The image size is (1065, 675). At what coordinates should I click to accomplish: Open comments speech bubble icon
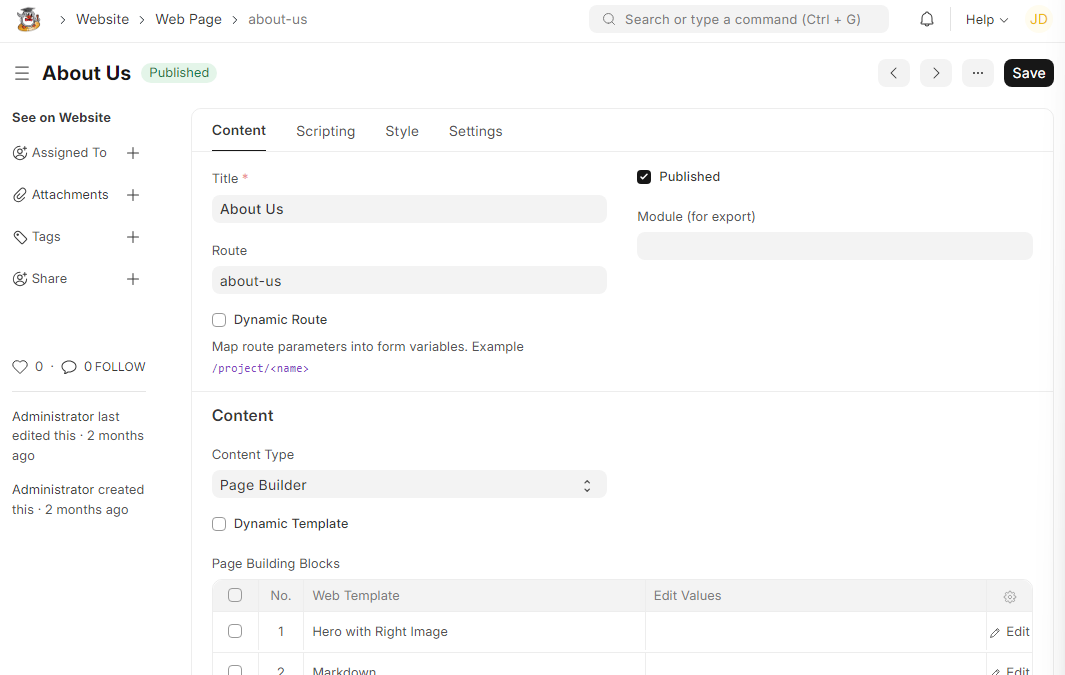coord(69,367)
